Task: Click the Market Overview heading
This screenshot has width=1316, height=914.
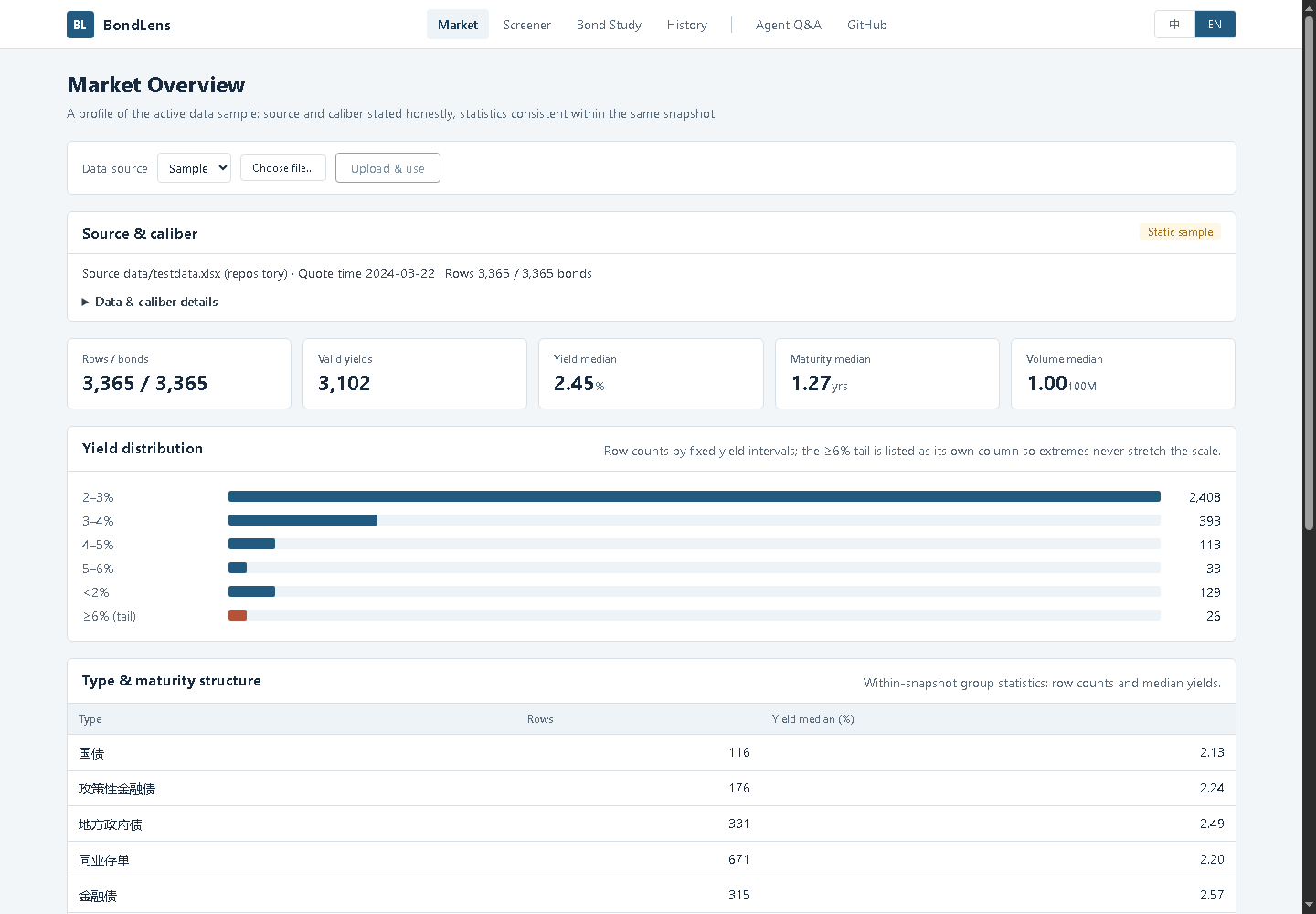Action: pyautogui.click(x=156, y=85)
